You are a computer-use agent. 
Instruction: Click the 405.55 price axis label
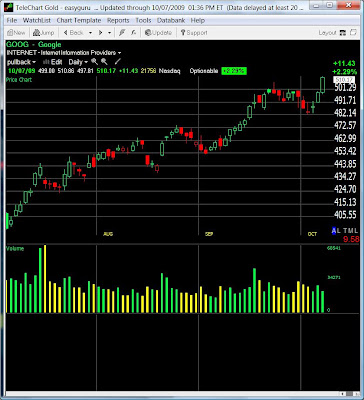point(345,215)
